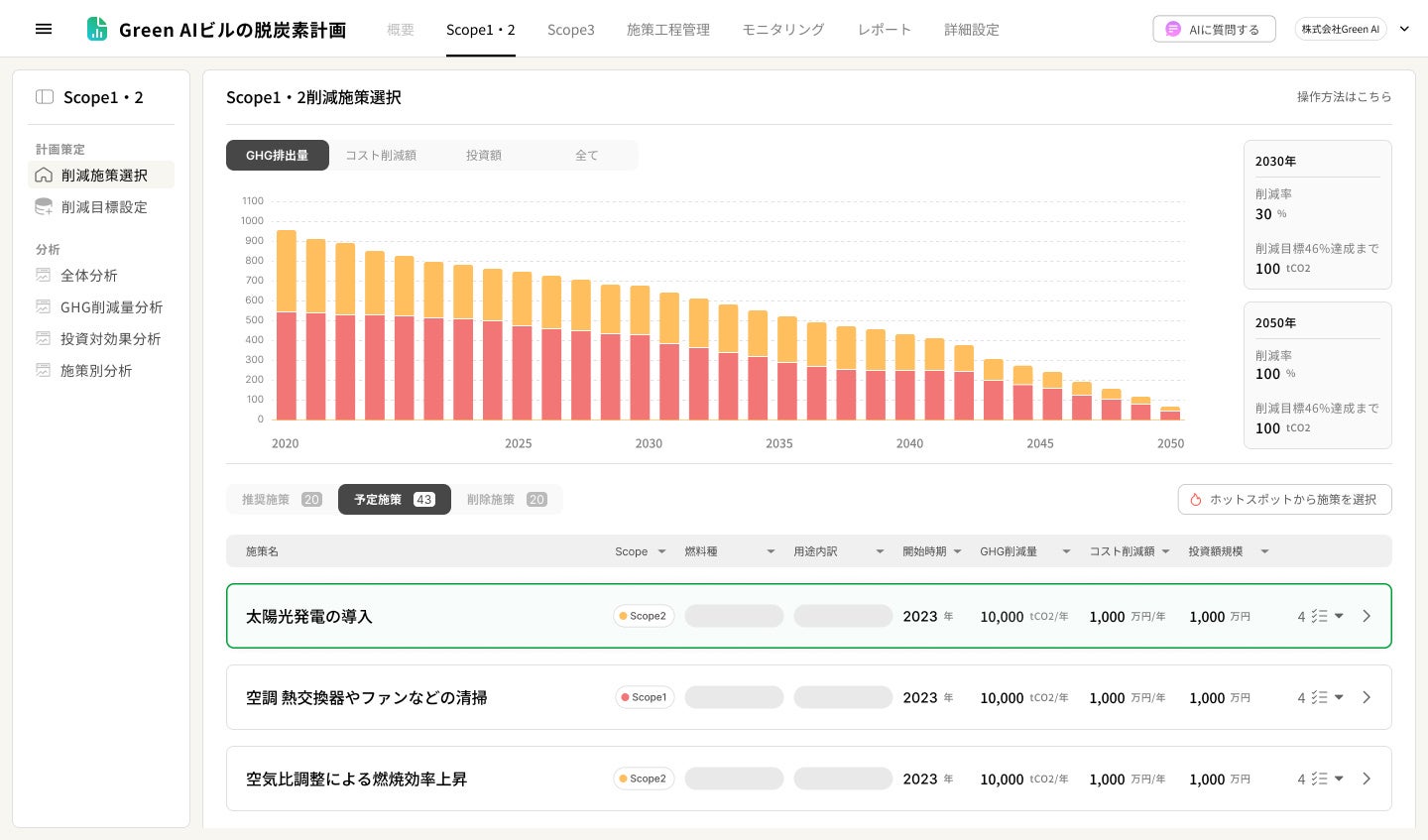This screenshot has width=1428, height=840.
Task: Open 施策別分析 via its chart icon
Action: pyautogui.click(x=43, y=370)
